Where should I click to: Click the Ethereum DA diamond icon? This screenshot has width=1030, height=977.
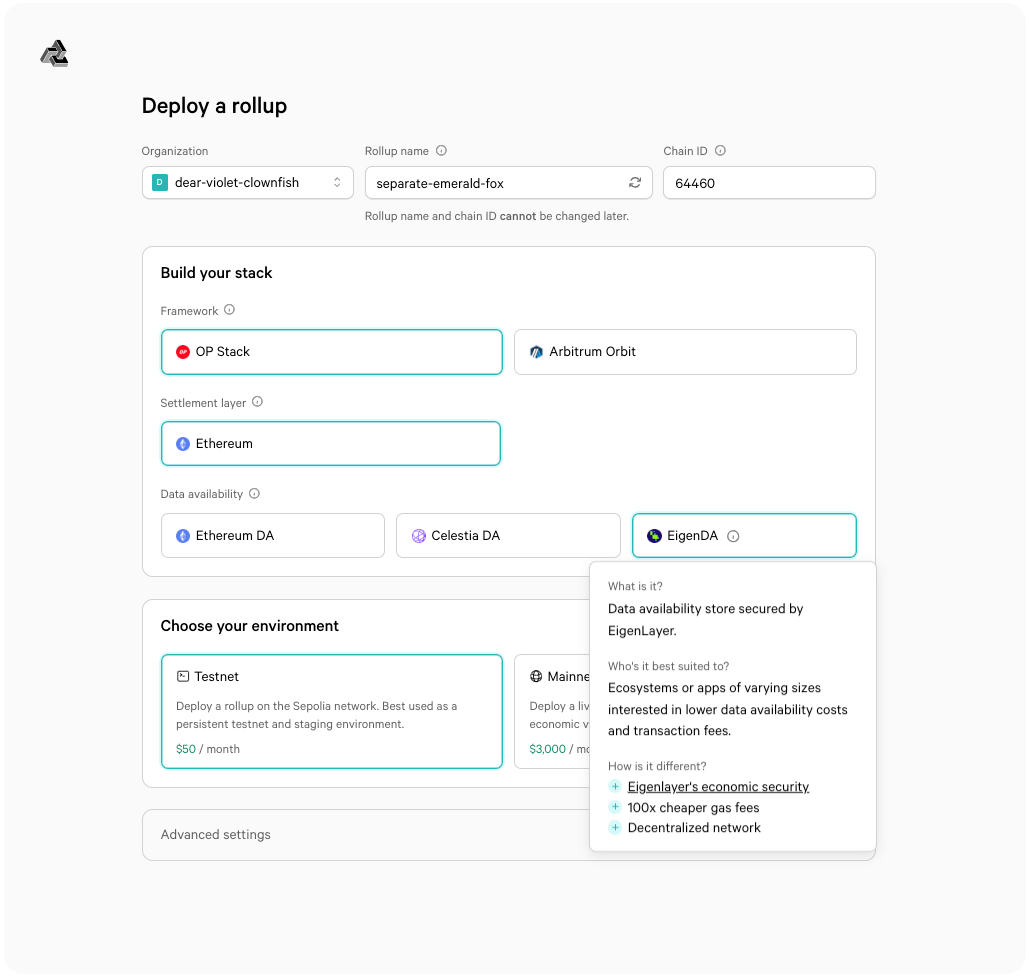coord(183,536)
